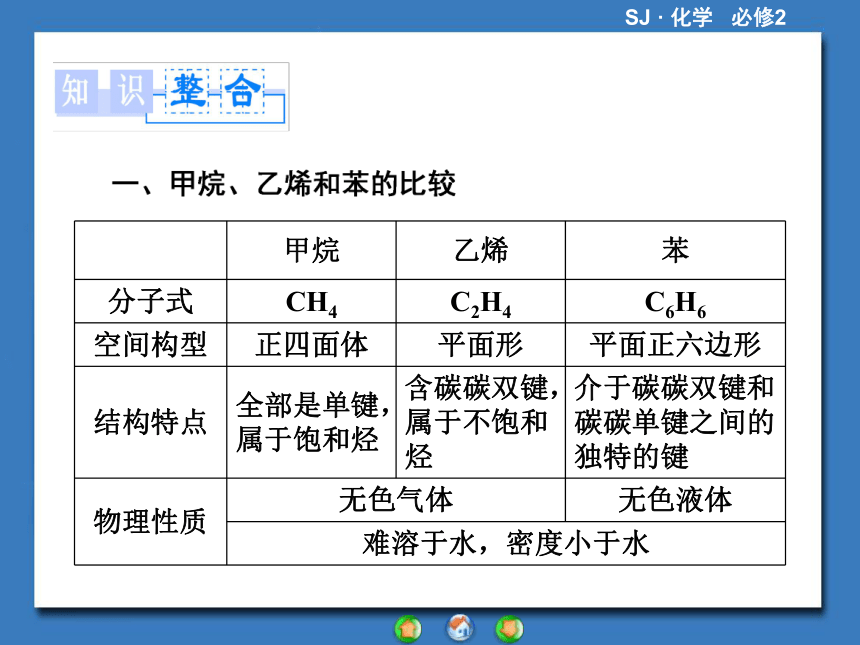Select the cell 无色气体
The height and width of the screenshot is (645, 860).
point(396,500)
